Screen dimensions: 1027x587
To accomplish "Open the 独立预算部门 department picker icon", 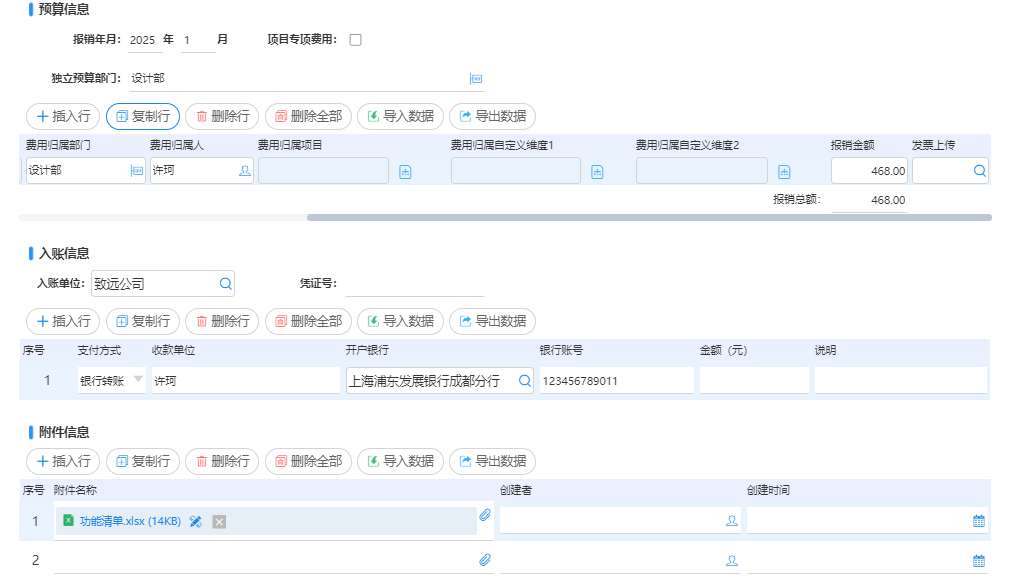I will [476, 79].
